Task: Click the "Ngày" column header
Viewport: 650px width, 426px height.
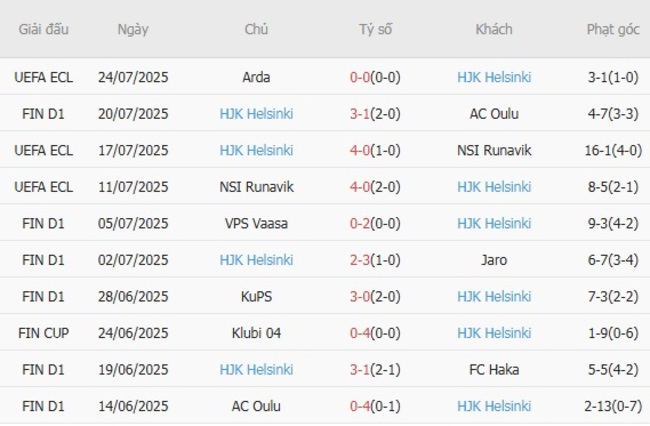Action: click(133, 29)
